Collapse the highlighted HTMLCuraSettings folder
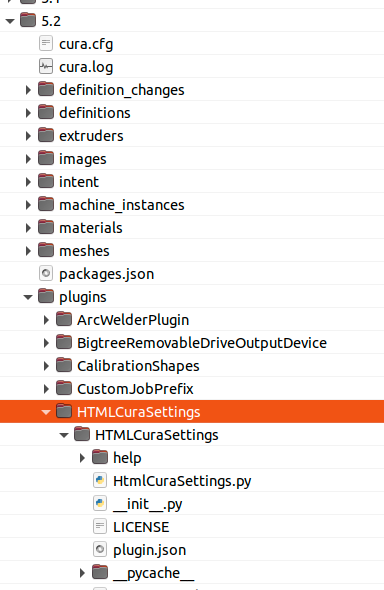Viewport: 384px width, 590px height. 46,412
